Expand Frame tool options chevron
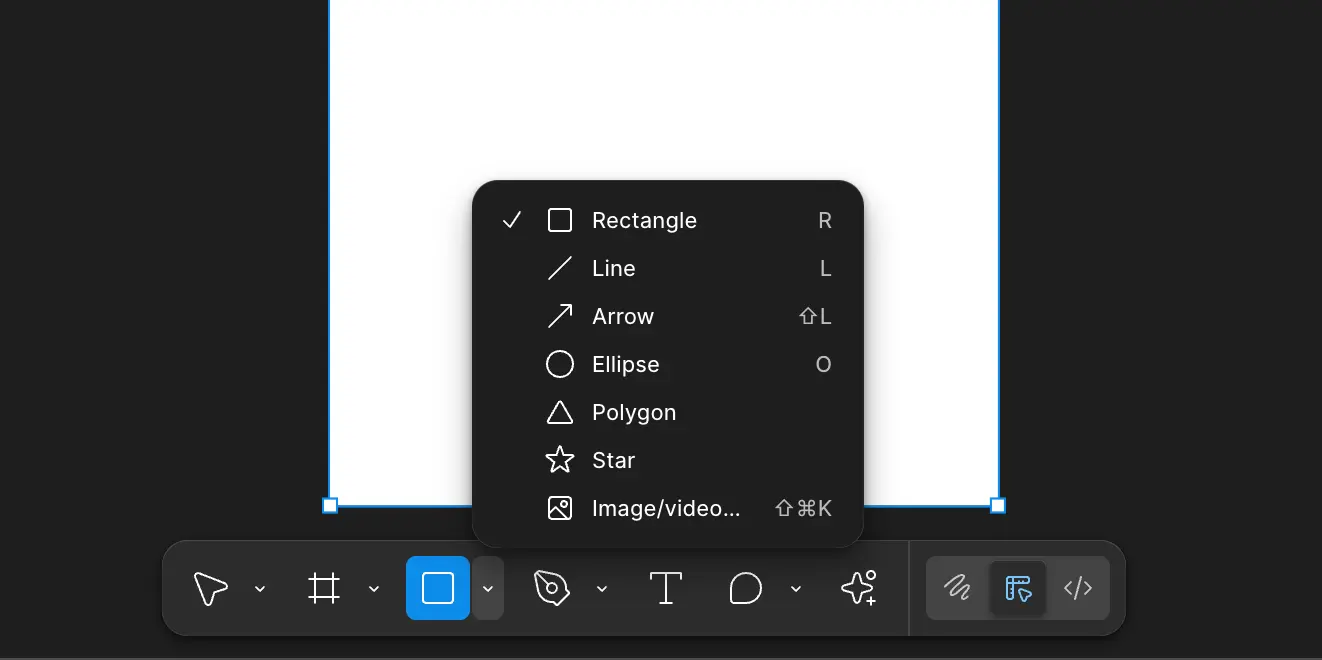 [374, 589]
